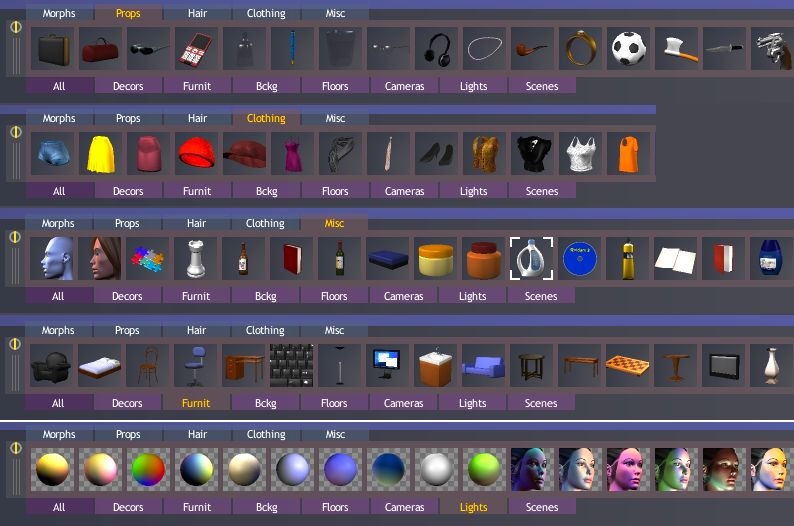Open the Props tab in top panel

click(x=128, y=13)
